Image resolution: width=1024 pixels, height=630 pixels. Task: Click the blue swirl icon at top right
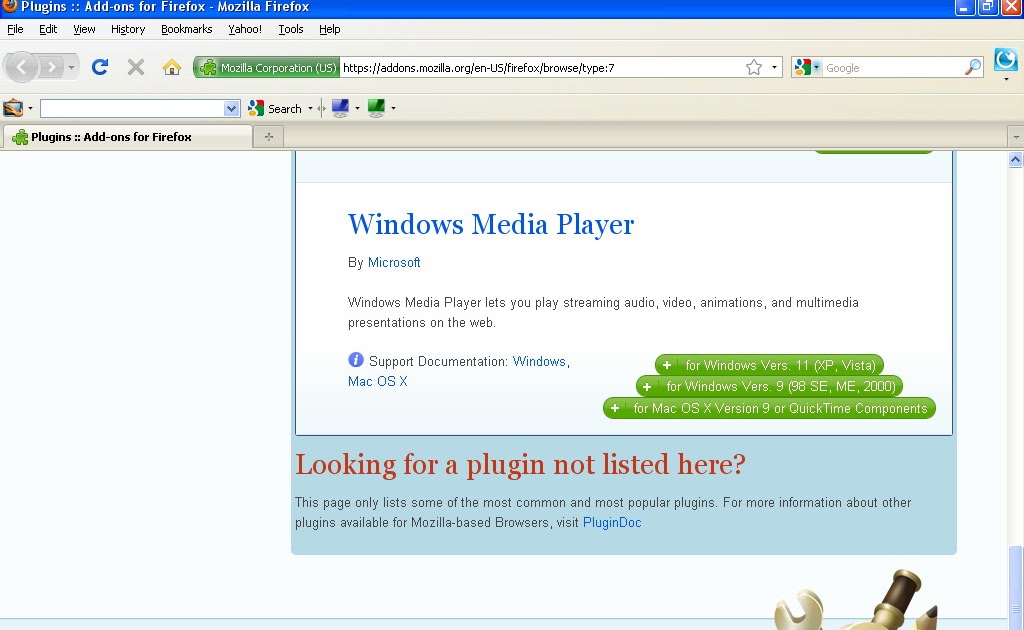click(x=1006, y=60)
